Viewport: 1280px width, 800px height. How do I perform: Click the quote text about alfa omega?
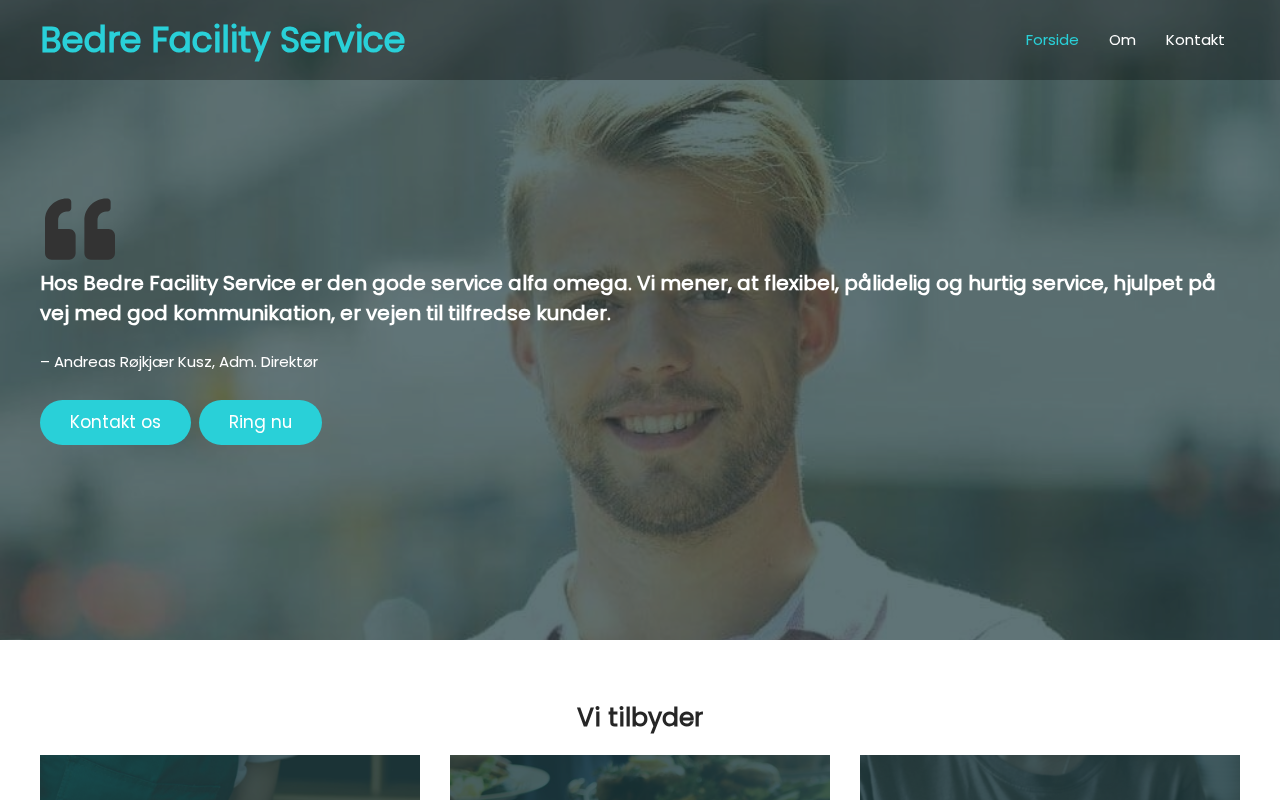coord(628,298)
